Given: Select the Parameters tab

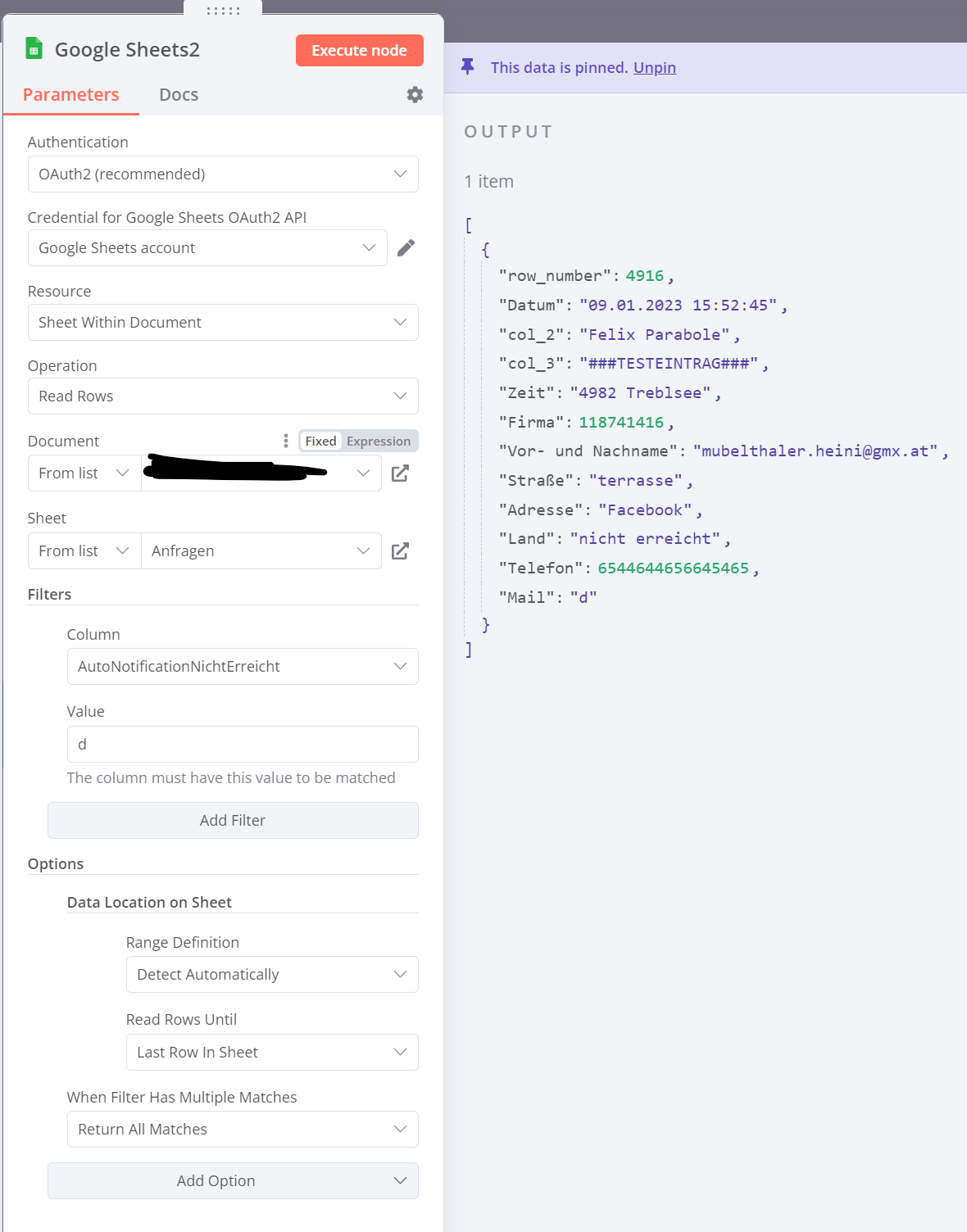Looking at the screenshot, I should (70, 95).
